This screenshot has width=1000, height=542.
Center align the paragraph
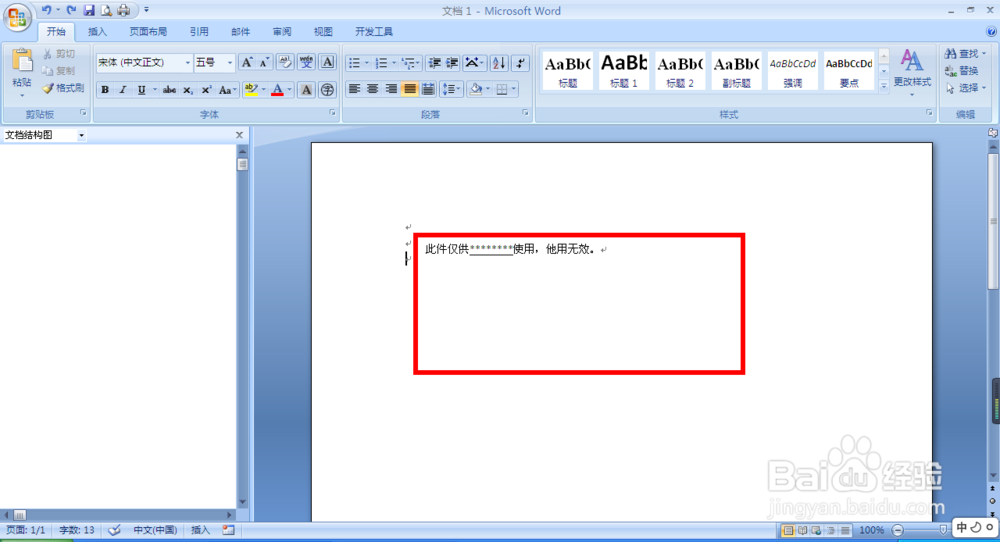point(372,89)
